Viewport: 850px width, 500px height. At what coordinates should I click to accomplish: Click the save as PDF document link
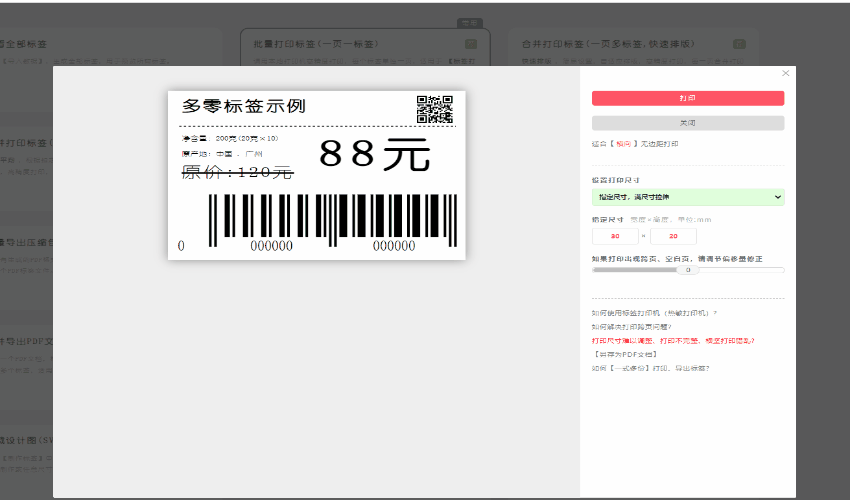626,354
